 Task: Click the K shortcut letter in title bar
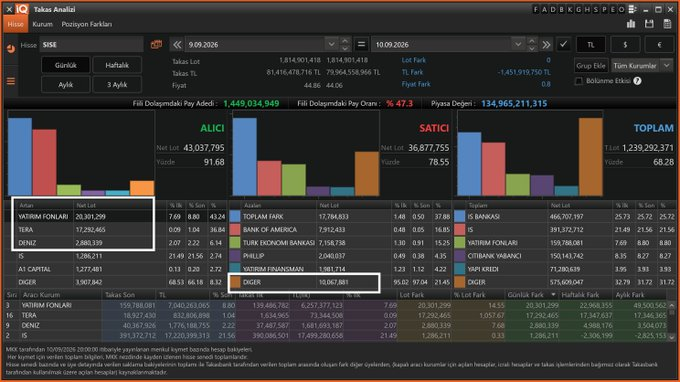tap(570, 10)
